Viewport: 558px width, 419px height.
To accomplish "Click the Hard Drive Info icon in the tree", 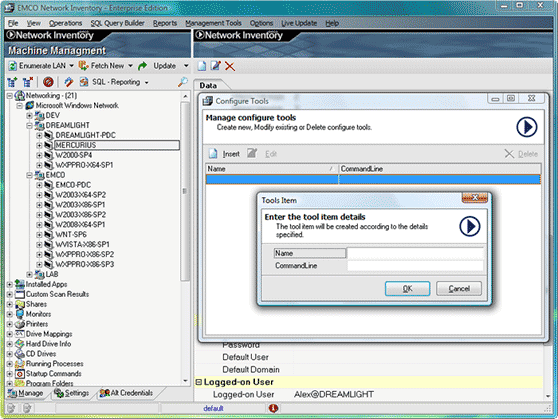I will click(x=20, y=344).
